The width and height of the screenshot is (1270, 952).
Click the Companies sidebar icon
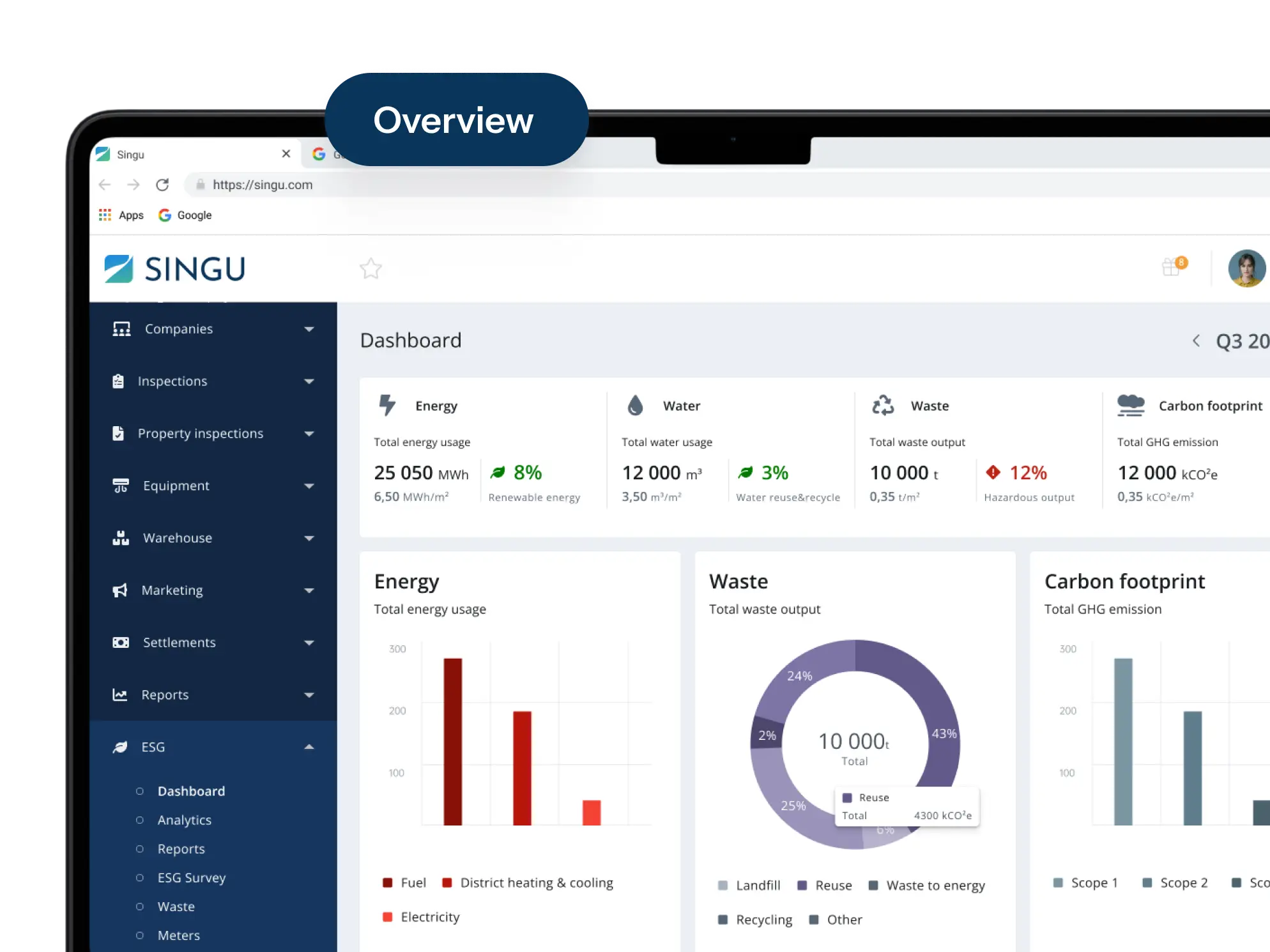(121, 329)
